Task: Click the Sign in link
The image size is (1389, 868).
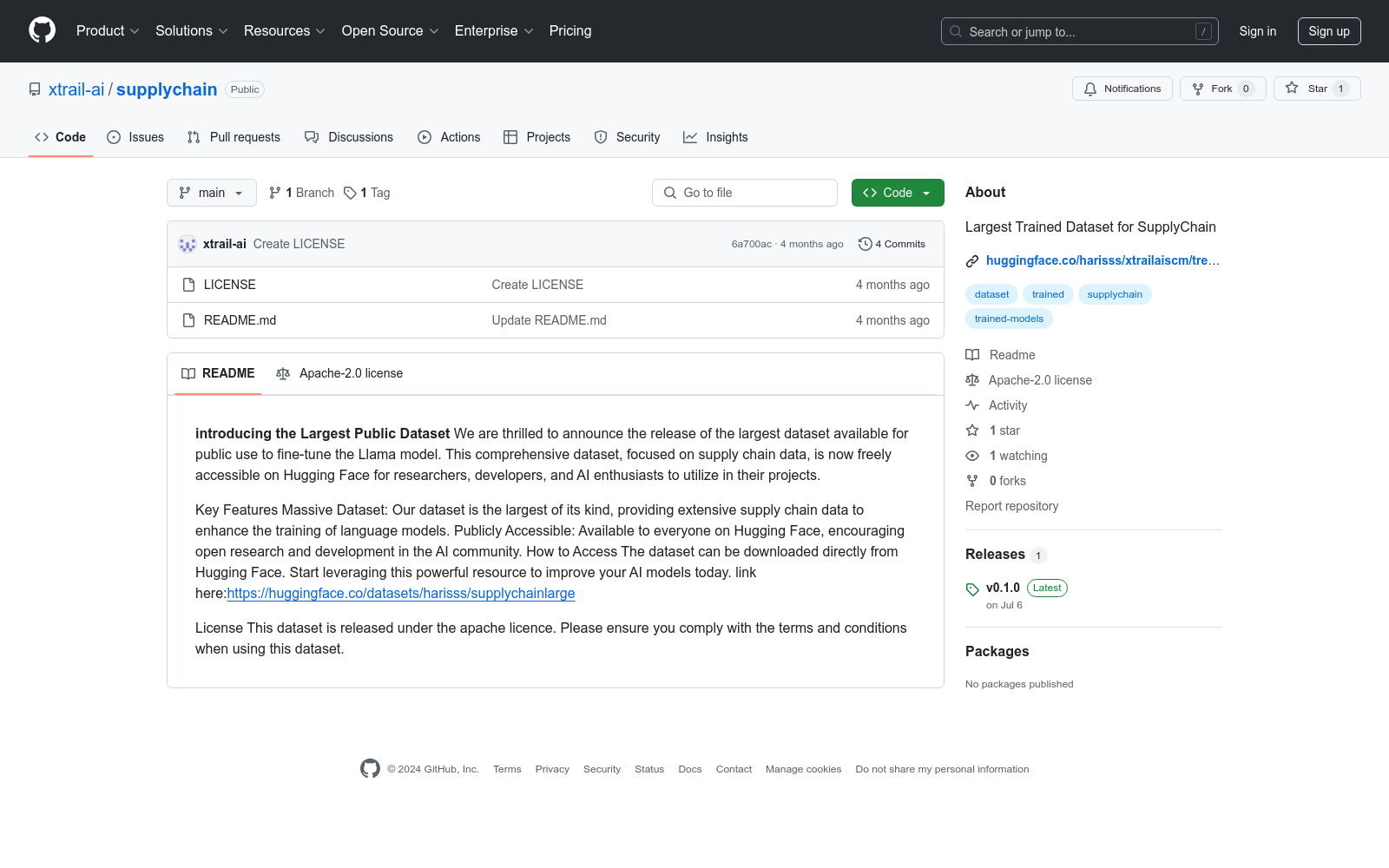Action: (x=1258, y=31)
